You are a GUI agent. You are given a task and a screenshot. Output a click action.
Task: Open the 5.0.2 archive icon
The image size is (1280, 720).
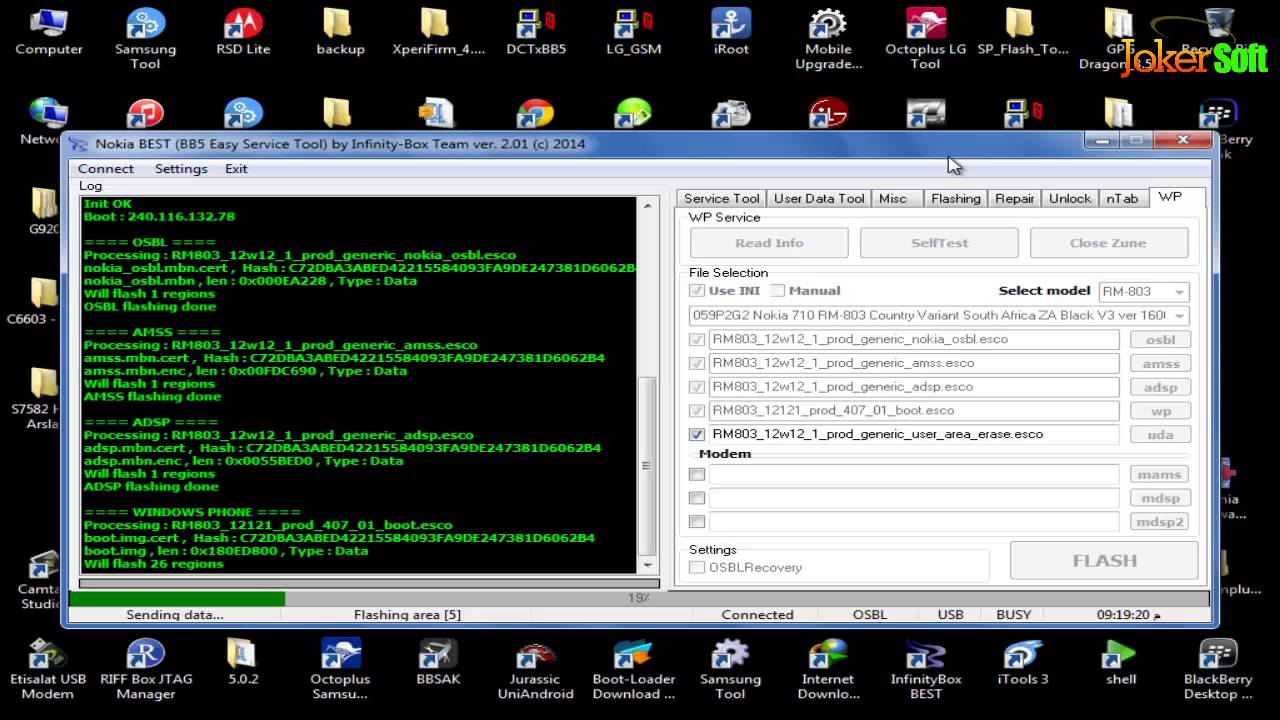pyautogui.click(x=243, y=661)
